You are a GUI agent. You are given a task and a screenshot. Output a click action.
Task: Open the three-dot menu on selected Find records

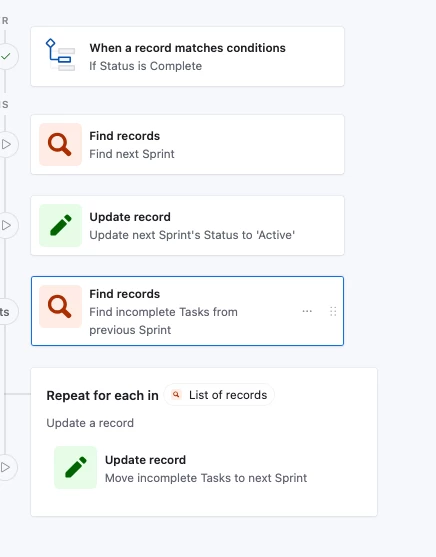point(307,311)
